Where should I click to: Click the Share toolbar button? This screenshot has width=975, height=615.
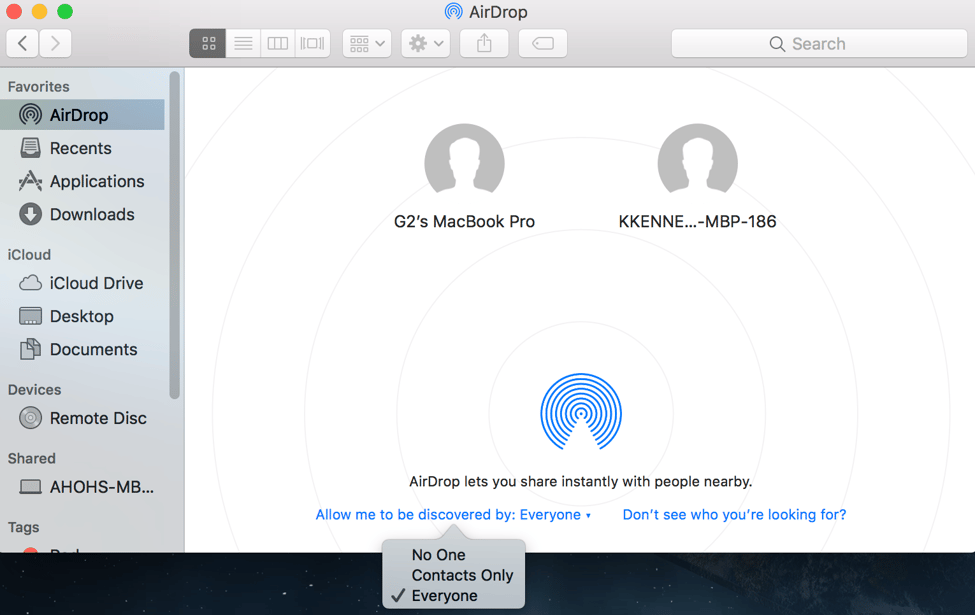[x=484, y=44]
